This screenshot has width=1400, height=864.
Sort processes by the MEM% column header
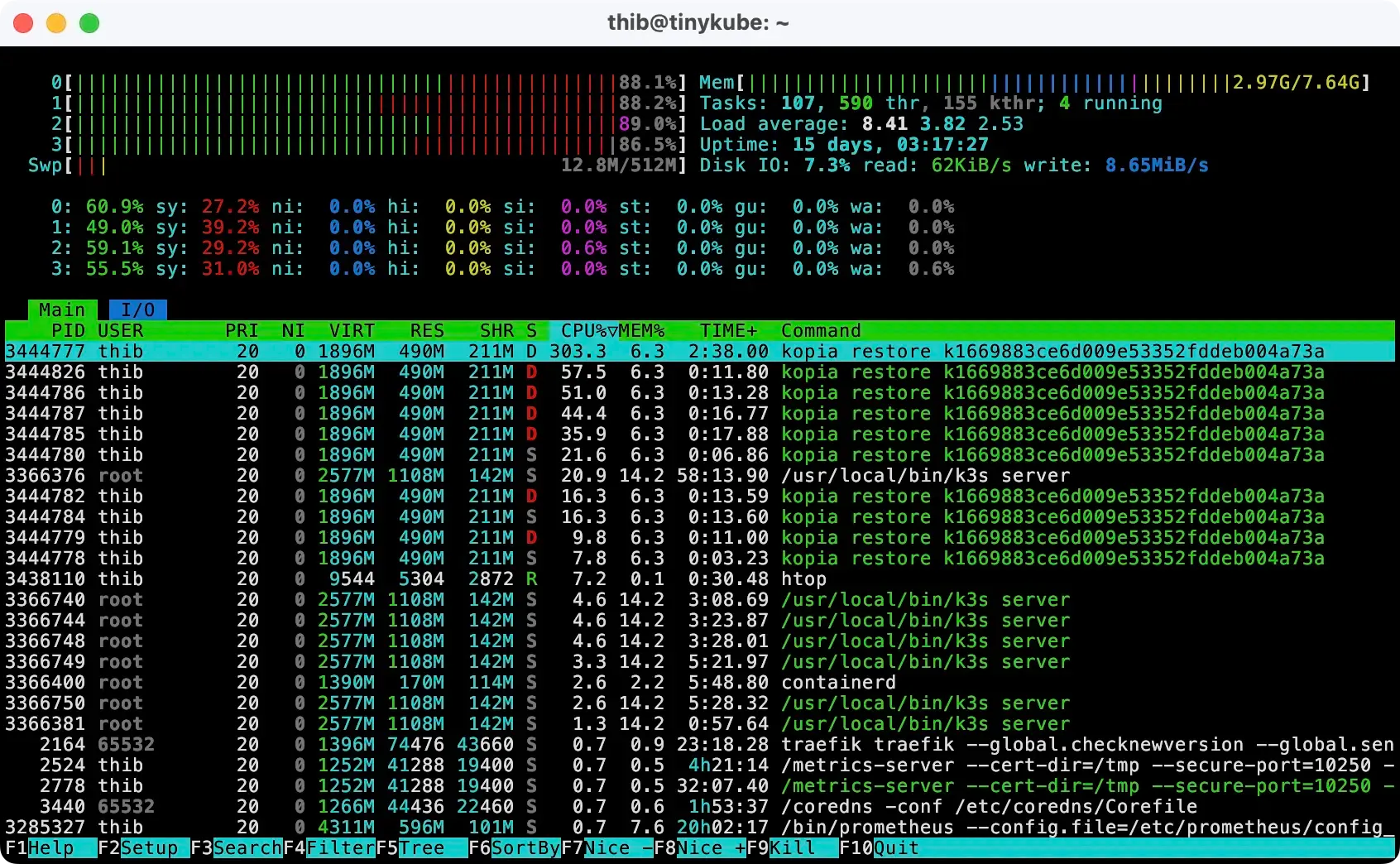click(641, 330)
